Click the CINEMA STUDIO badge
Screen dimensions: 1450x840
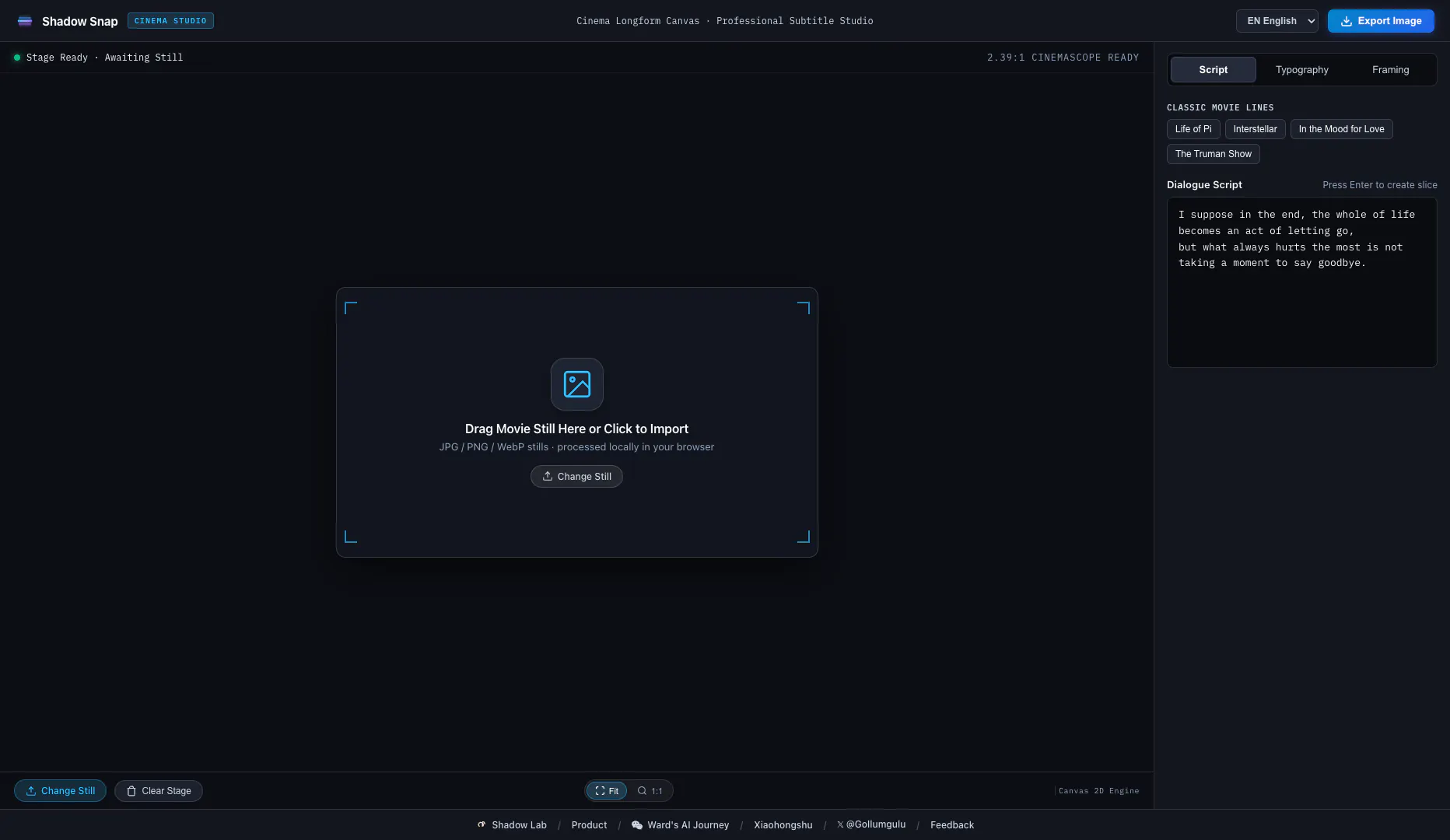(170, 21)
